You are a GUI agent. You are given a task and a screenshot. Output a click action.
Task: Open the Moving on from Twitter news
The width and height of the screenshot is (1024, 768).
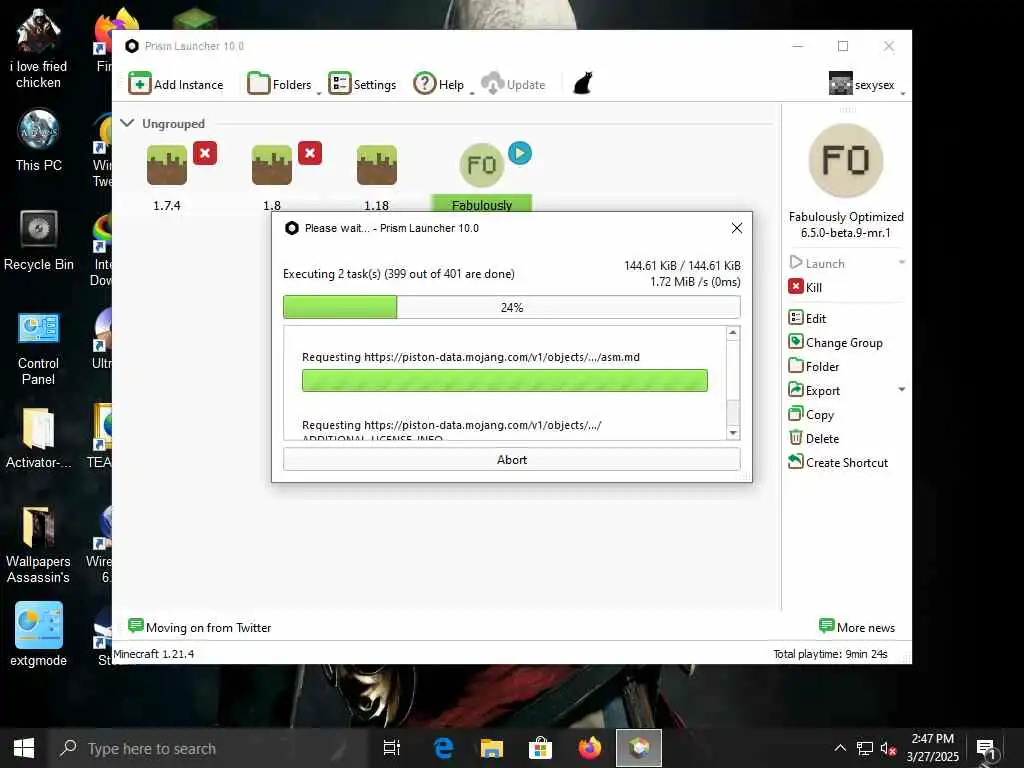point(200,627)
